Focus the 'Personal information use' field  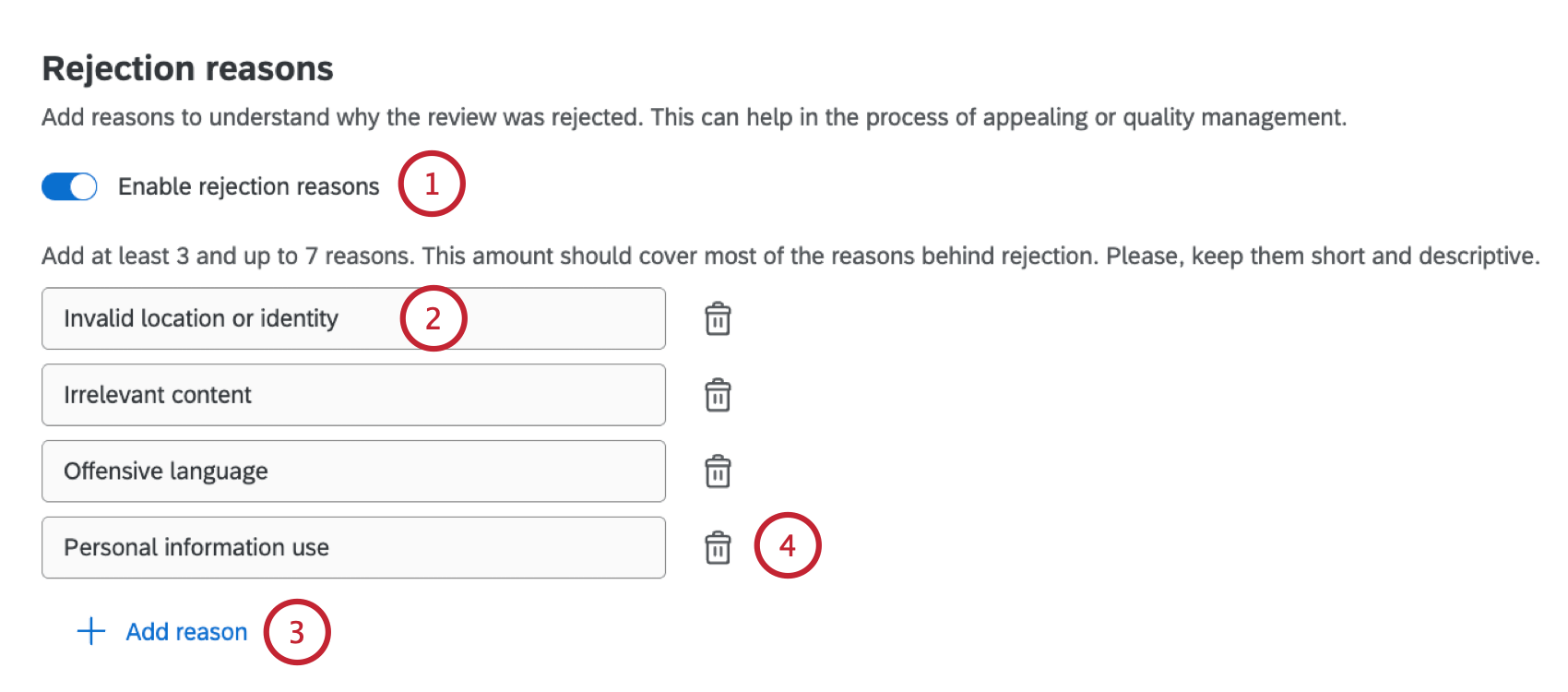coord(353,548)
